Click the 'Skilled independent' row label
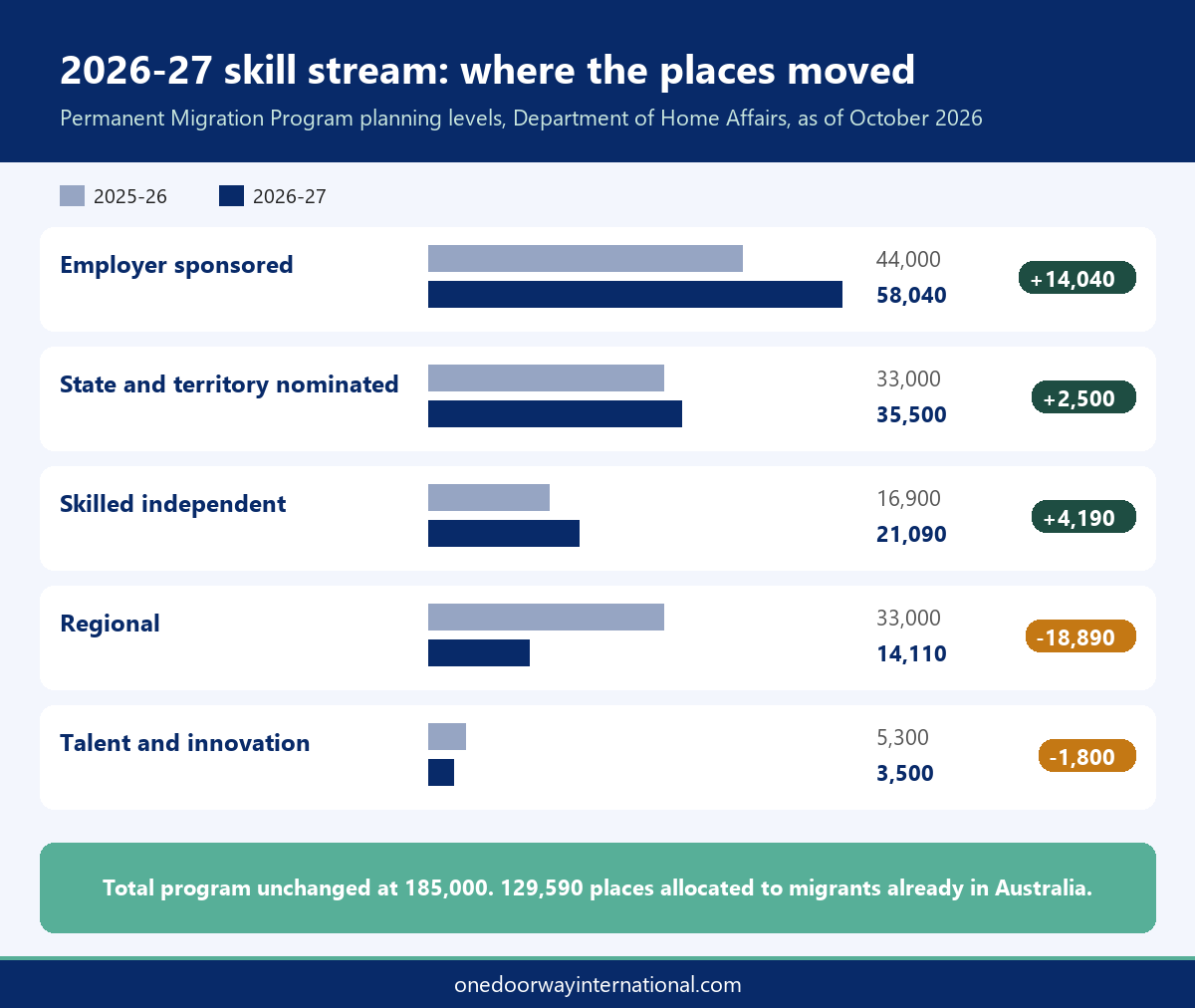Image resolution: width=1195 pixels, height=1008 pixels. 173,504
